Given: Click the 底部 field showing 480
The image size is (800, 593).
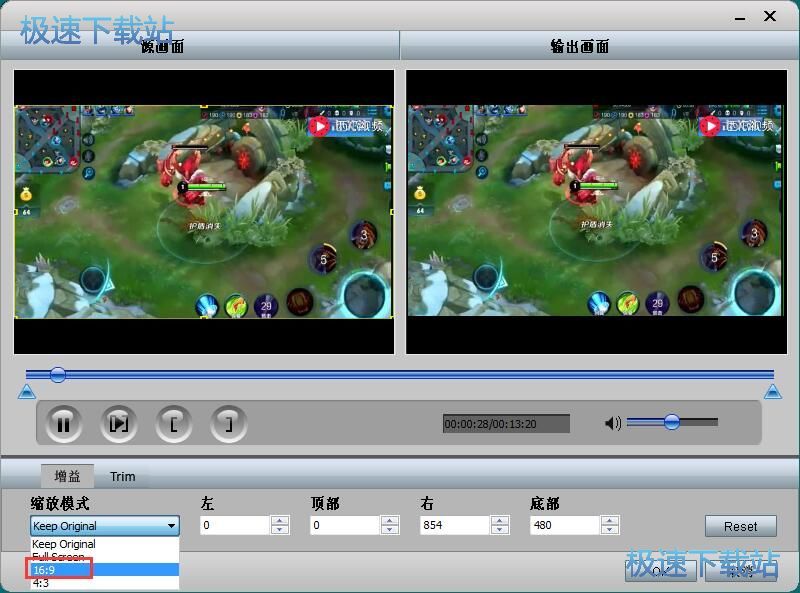Looking at the screenshot, I should 565,525.
